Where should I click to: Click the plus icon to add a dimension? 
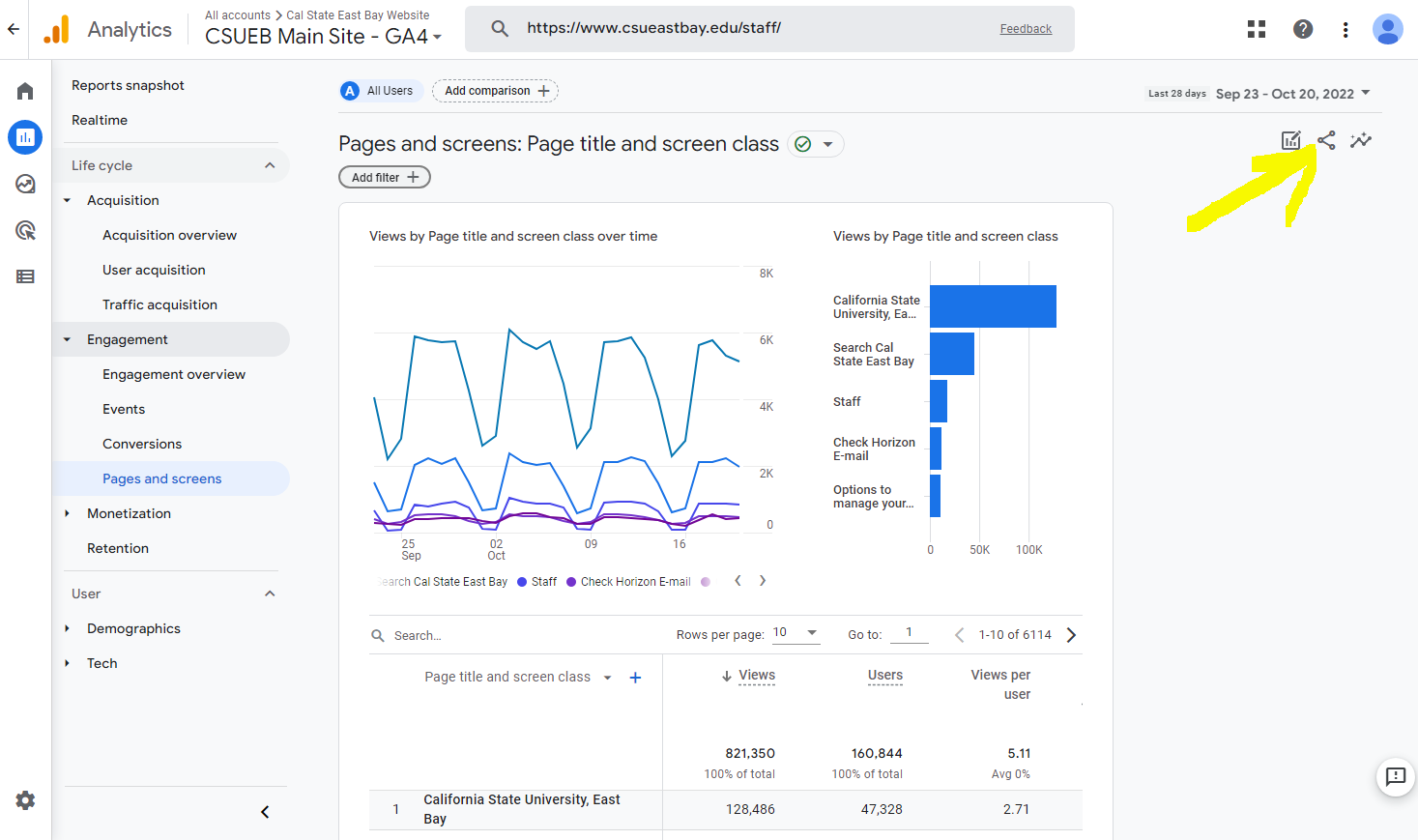[635, 678]
